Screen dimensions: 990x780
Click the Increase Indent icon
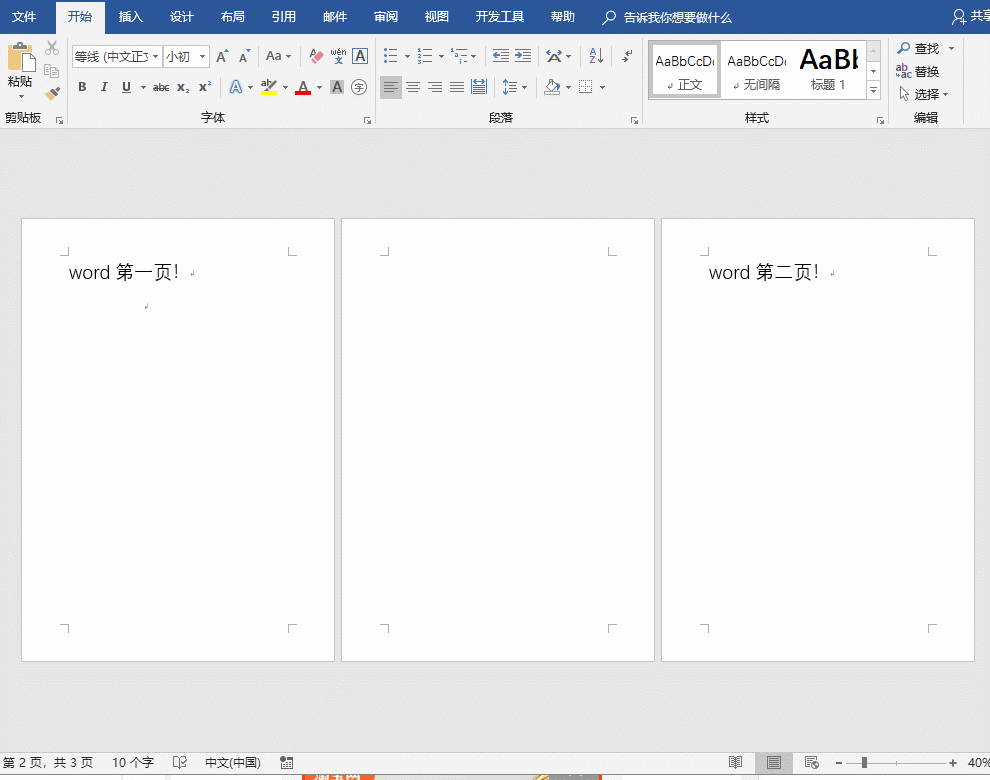click(523, 56)
